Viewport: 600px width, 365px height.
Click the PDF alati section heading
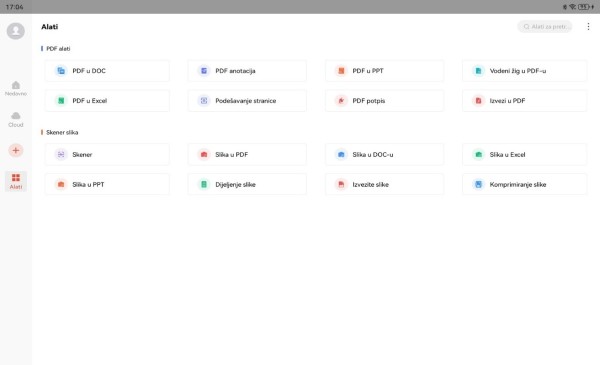point(58,49)
